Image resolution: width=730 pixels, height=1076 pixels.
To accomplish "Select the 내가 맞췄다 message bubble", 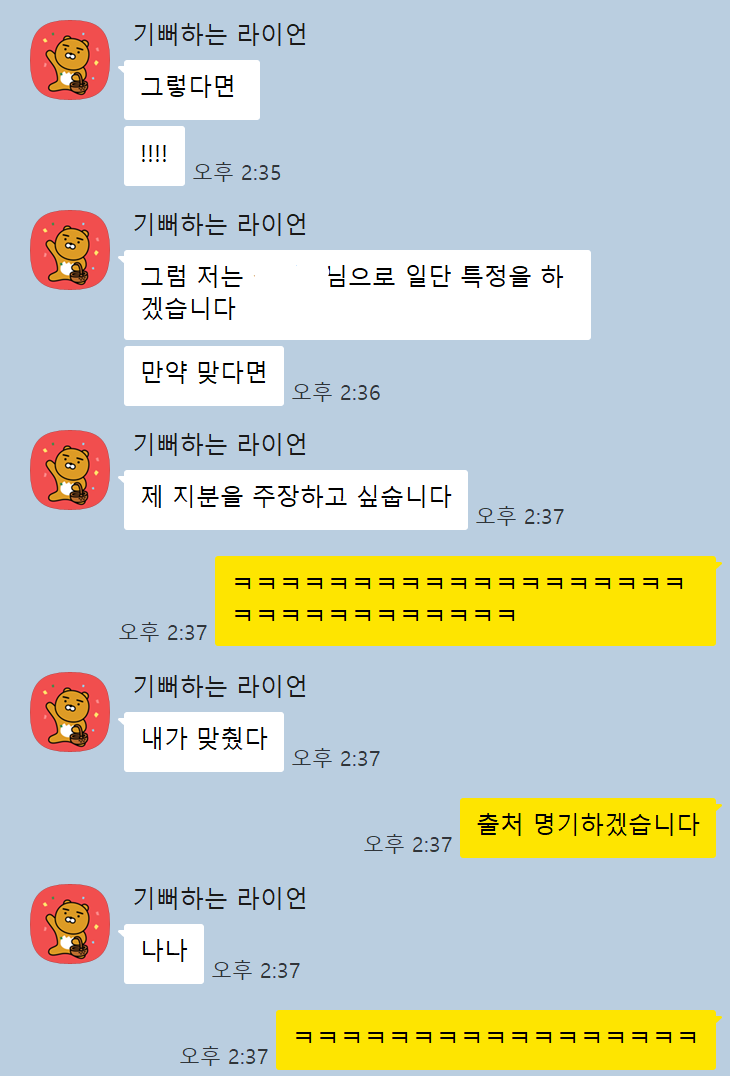I will tap(204, 742).
